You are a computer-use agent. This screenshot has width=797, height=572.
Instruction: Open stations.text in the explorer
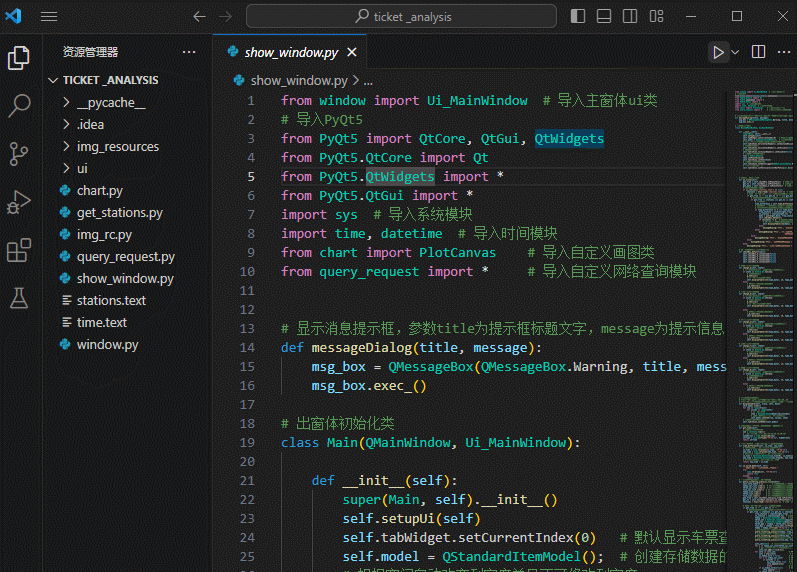point(111,300)
